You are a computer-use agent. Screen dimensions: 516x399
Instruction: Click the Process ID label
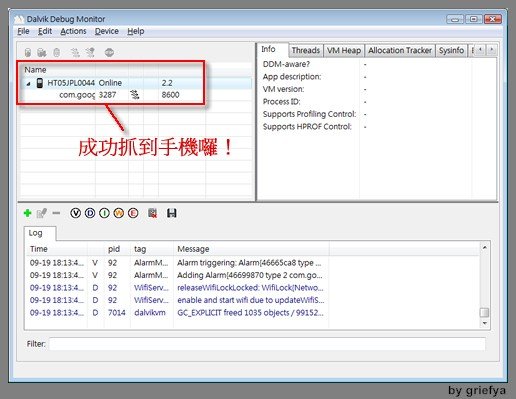pos(281,102)
